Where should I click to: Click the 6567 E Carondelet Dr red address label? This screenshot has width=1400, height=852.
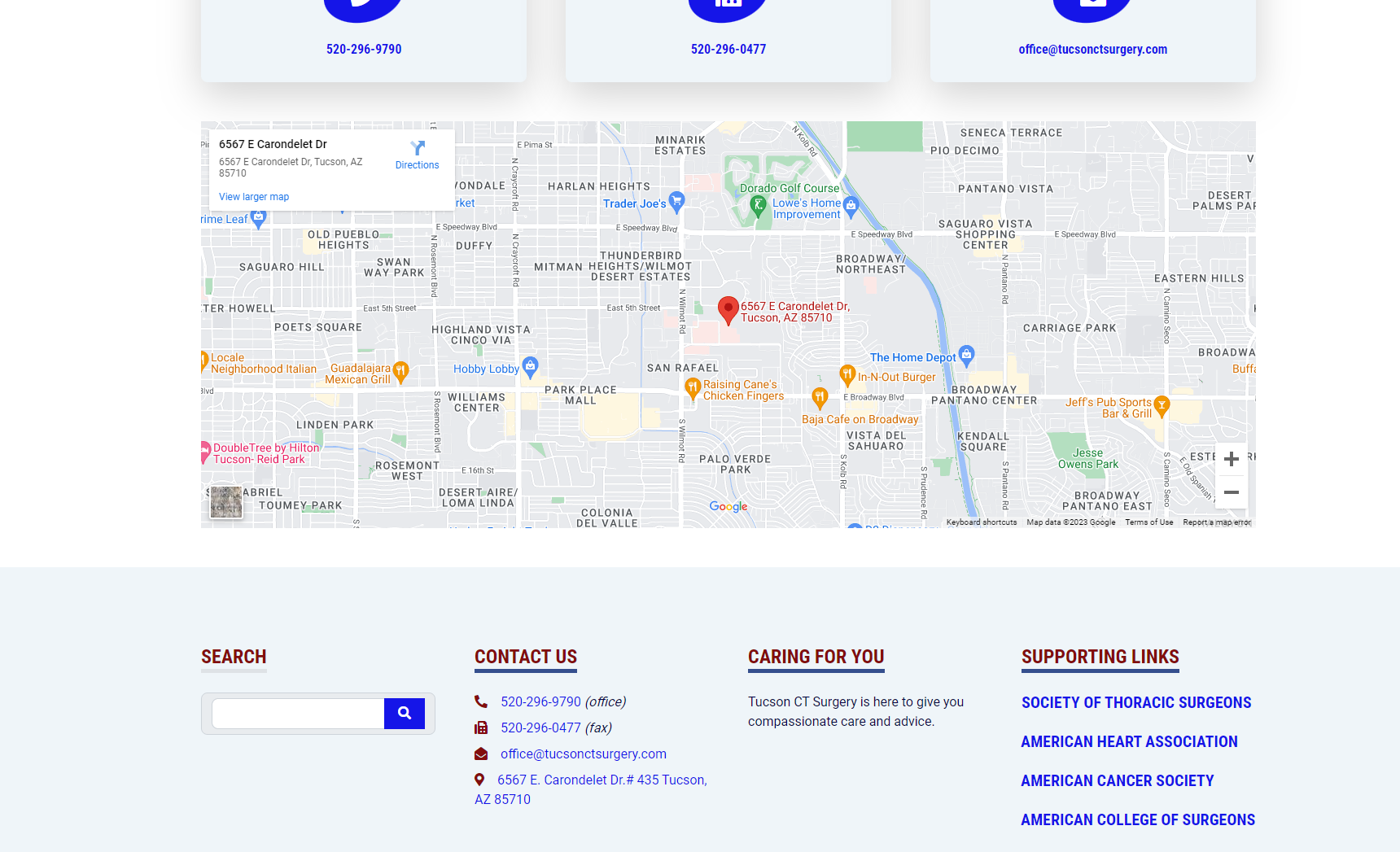tap(795, 312)
